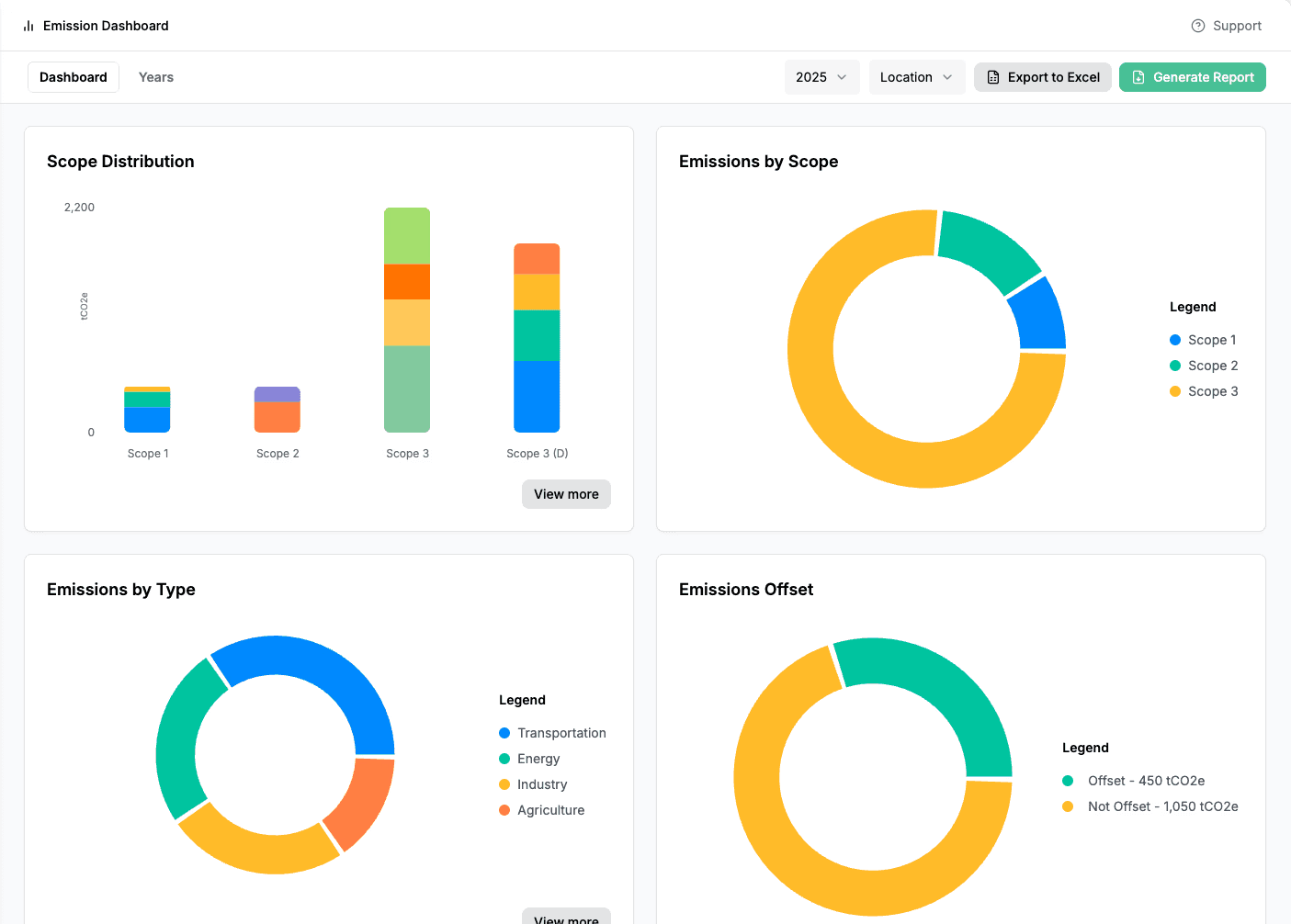Image resolution: width=1291 pixels, height=924 pixels.
Task: Click the 'Energy' legend label
Action: pos(538,759)
